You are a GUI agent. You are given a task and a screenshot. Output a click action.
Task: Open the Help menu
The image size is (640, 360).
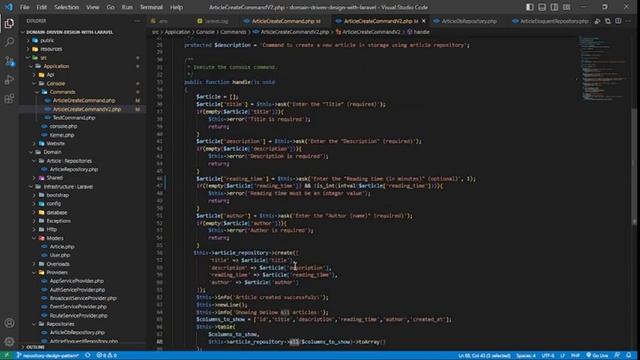[x=176, y=7]
